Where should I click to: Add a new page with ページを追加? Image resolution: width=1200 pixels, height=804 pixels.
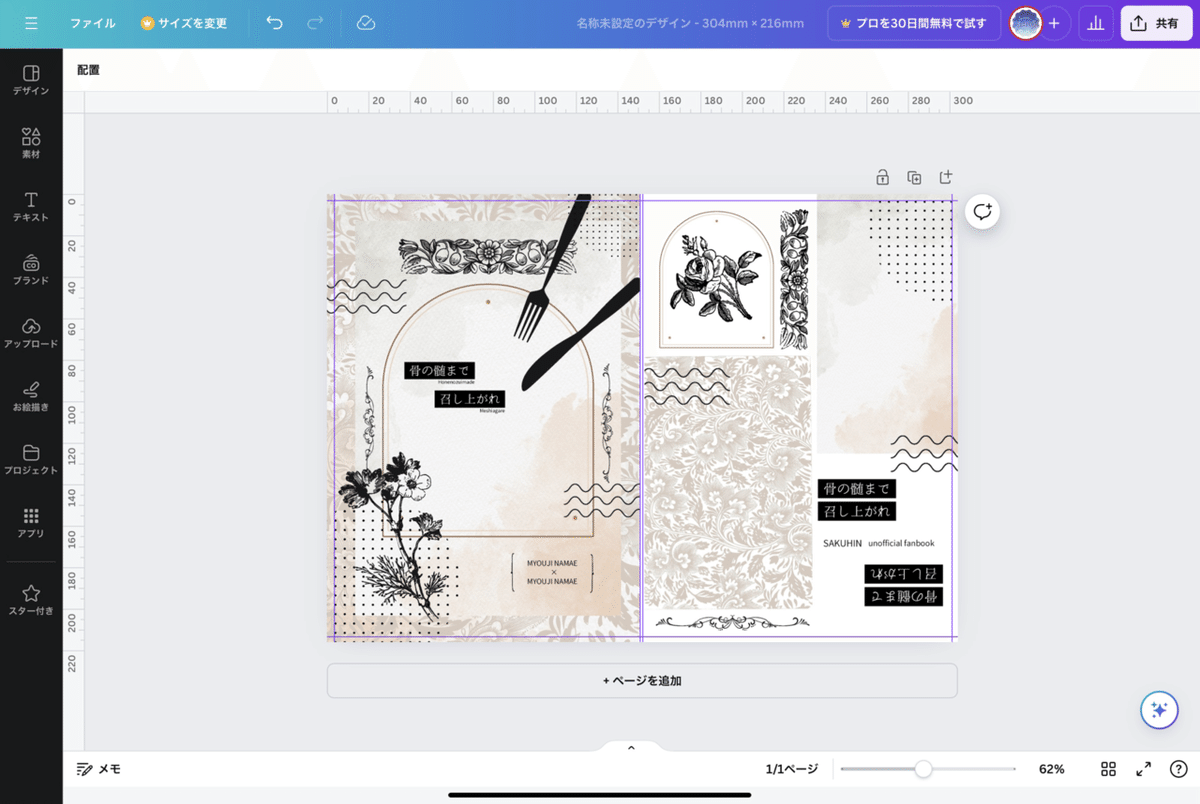pos(641,680)
